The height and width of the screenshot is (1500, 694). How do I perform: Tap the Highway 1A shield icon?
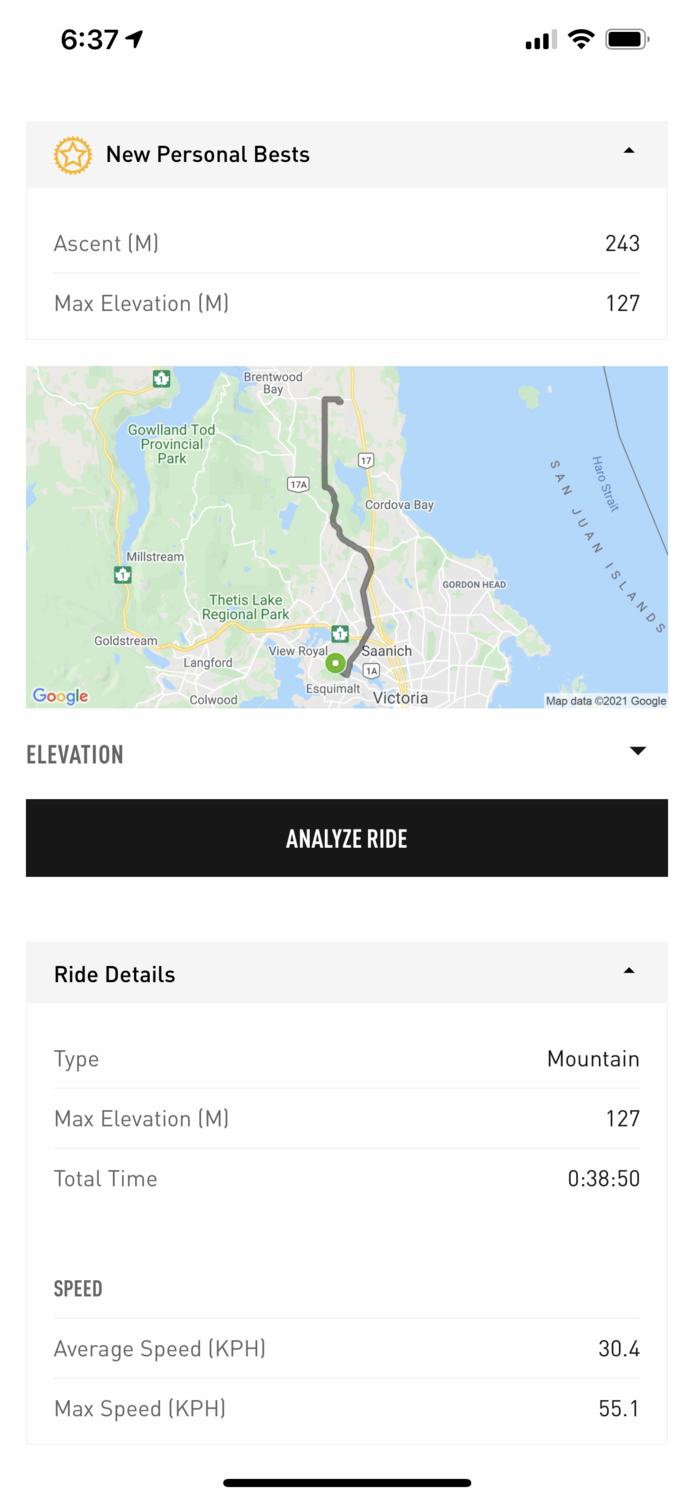pos(372,671)
